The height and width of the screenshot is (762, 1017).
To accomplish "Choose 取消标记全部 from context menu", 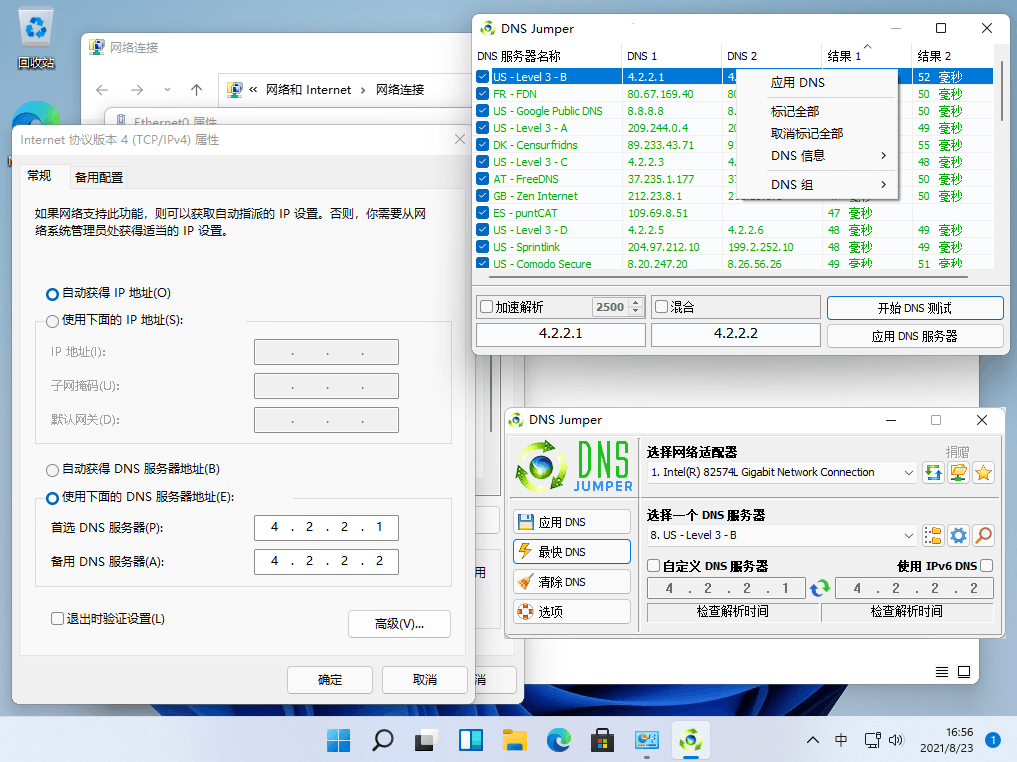I will (x=806, y=134).
